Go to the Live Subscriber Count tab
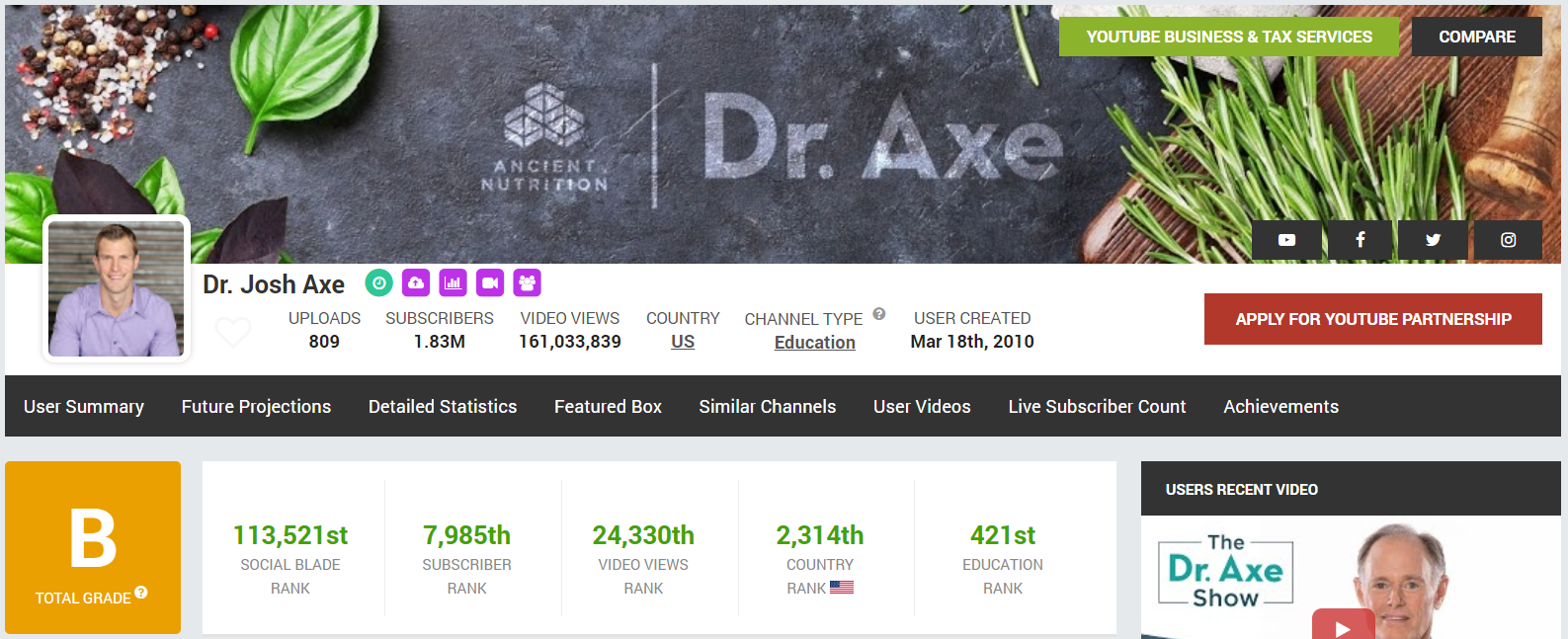1568x639 pixels. pyautogui.click(x=1097, y=407)
